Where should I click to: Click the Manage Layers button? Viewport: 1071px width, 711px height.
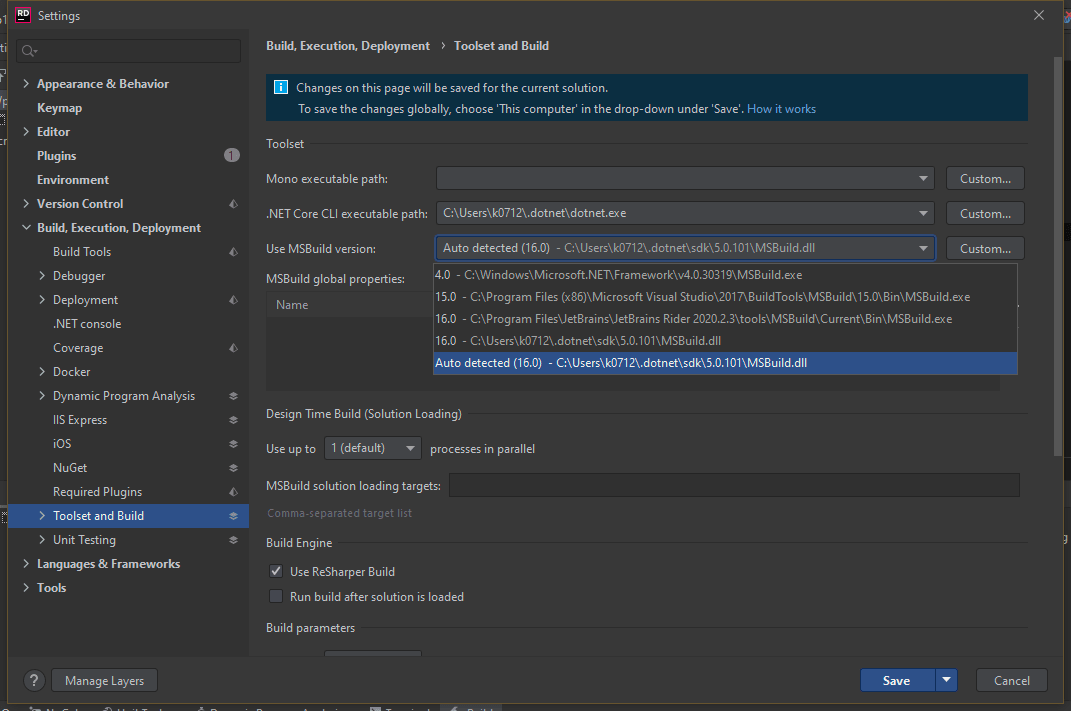[x=105, y=680]
